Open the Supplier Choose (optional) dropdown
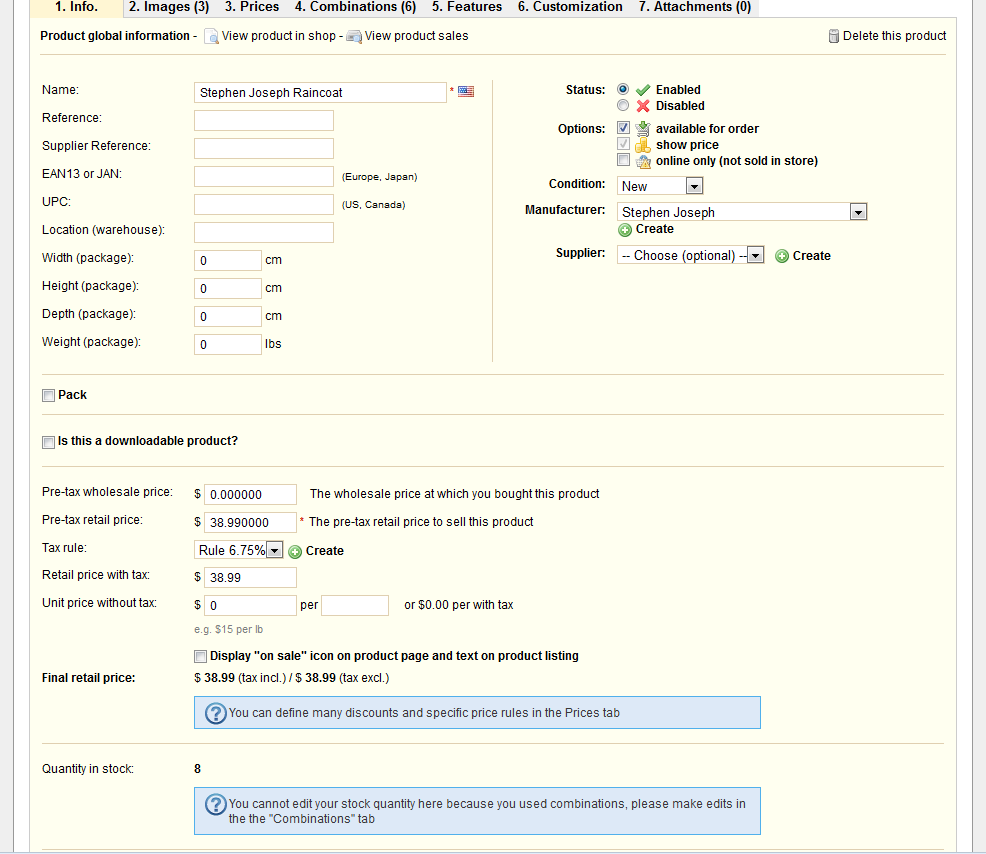986x854 pixels. click(690, 255)
